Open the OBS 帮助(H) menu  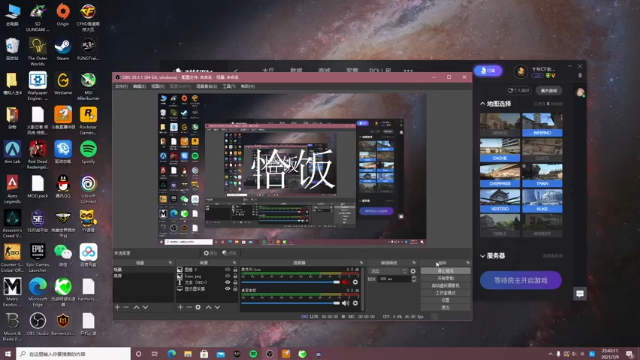point(248,87)
